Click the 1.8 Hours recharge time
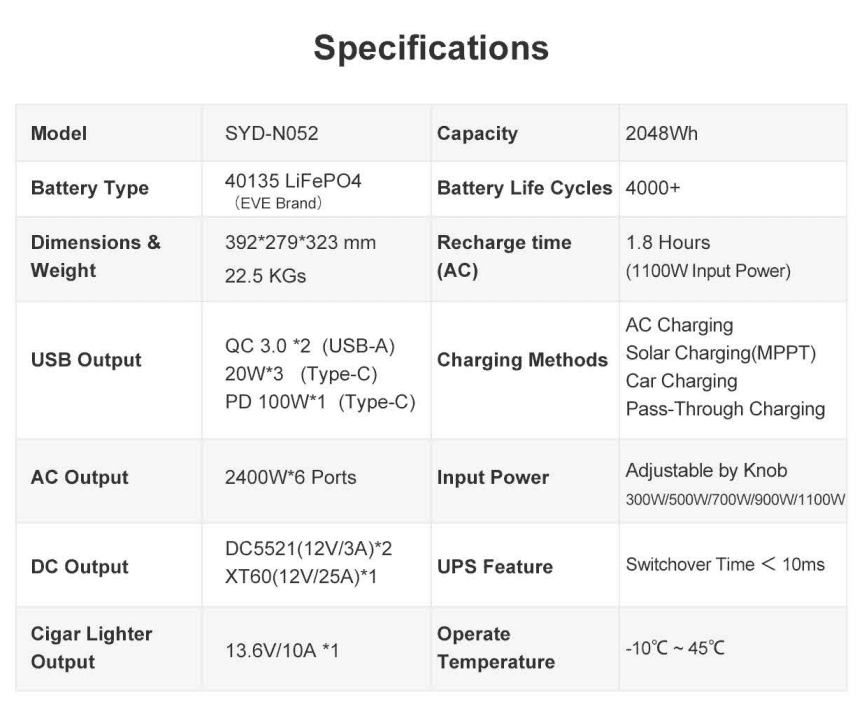 pos(667,243)
